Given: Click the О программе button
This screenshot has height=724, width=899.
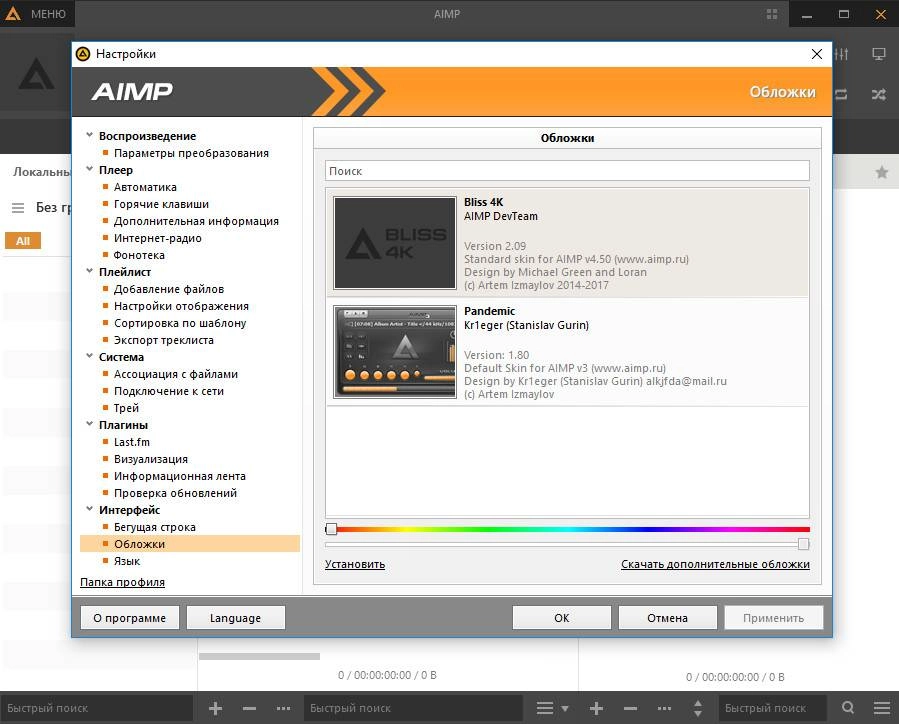Looking at the screenshot, I should point(130,618).
